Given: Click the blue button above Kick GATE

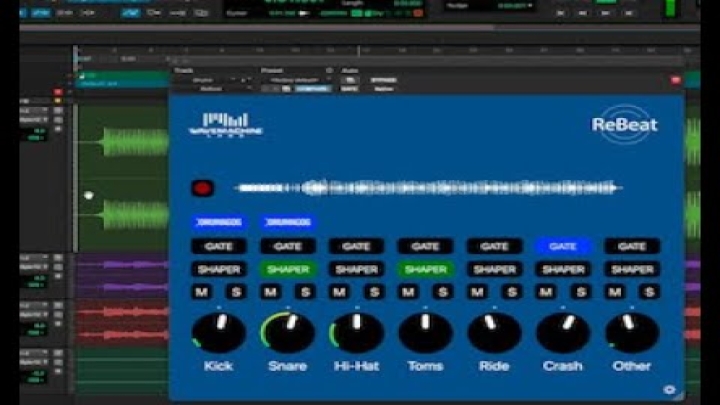Looking at the screenshot, I should coord(219,222).
